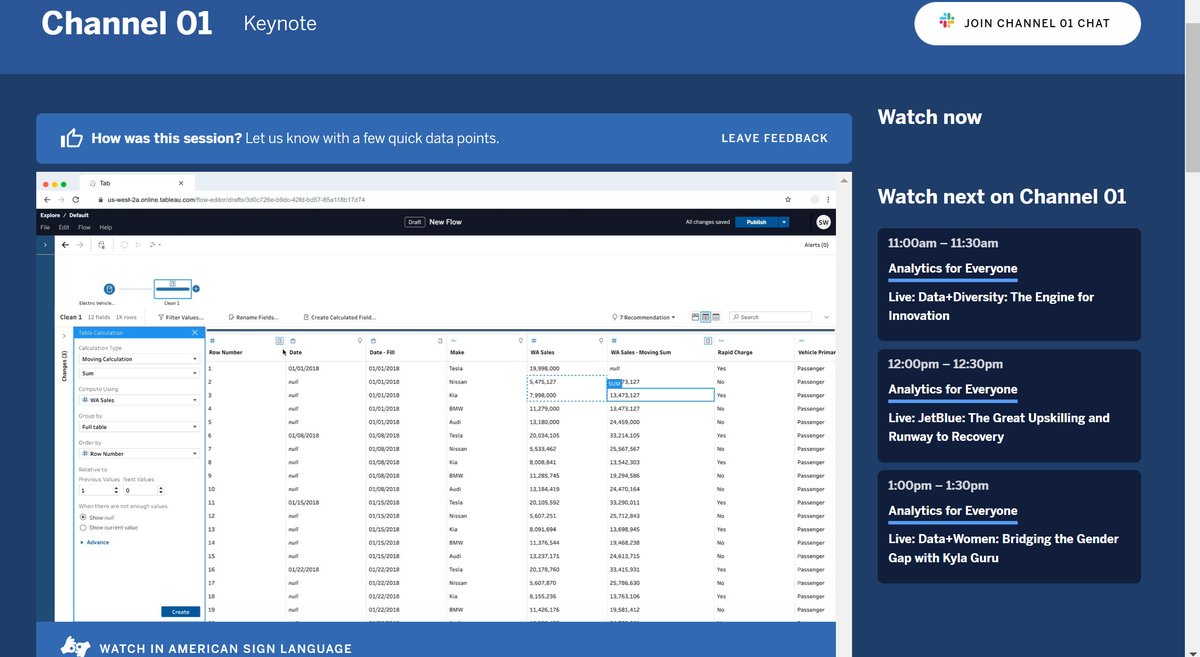Click Join Channel 01 Chat button

point(1027,23)
